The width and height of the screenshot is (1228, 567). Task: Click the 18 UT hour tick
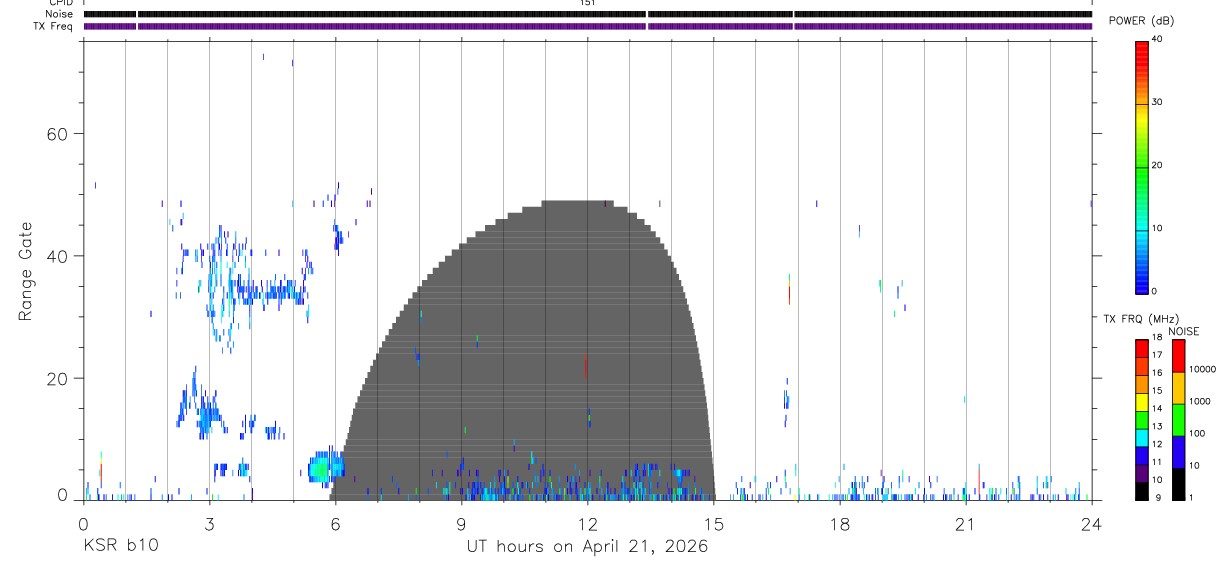839,524
